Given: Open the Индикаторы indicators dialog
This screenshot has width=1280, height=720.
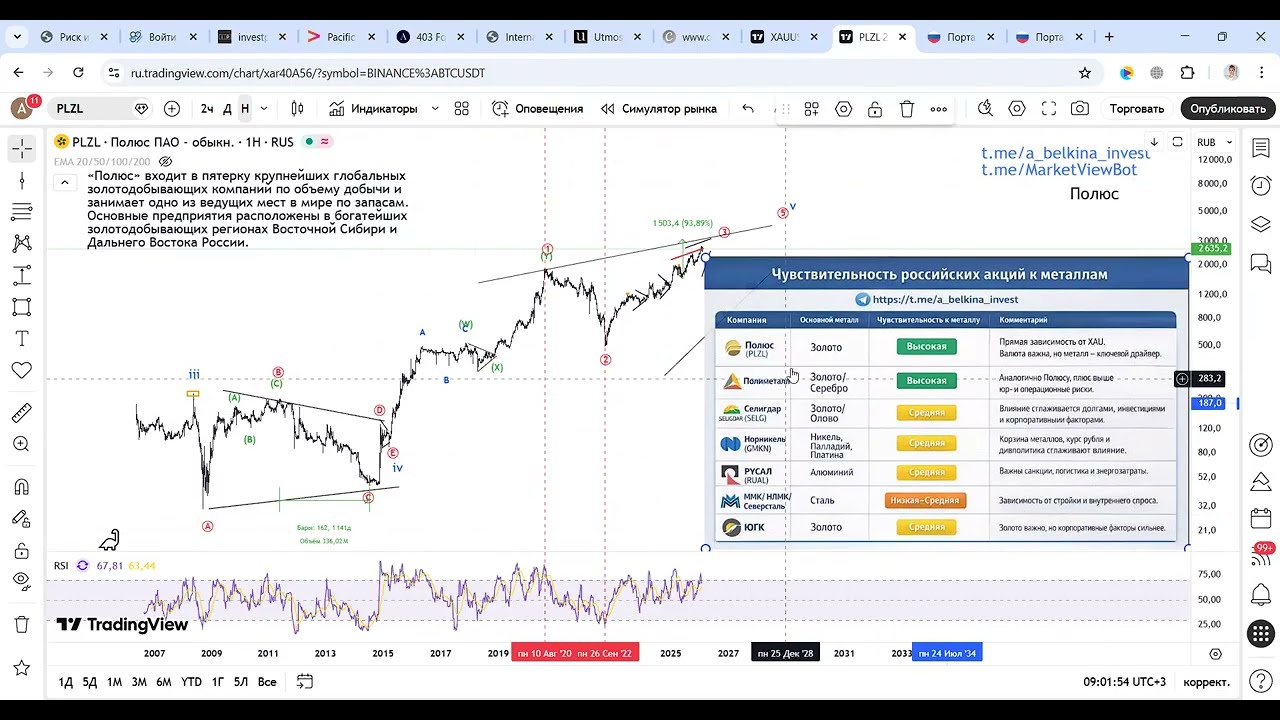Looking at the screenshot, I should click(x=372, y=108).
